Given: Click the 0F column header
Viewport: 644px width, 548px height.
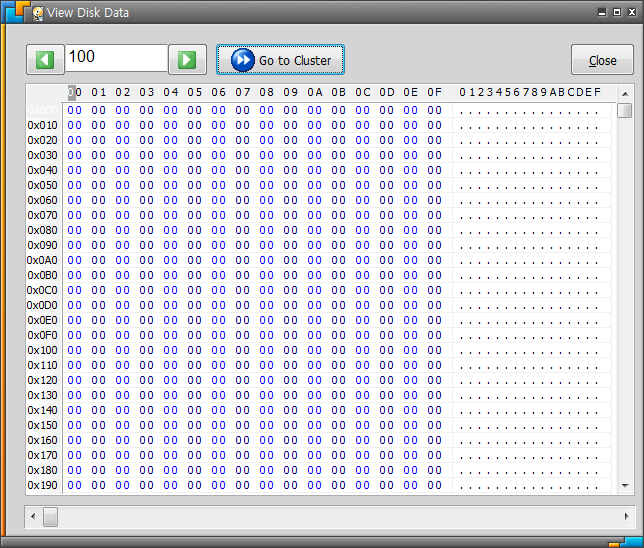Looking at the screenshot, I should tap(434, 92).
